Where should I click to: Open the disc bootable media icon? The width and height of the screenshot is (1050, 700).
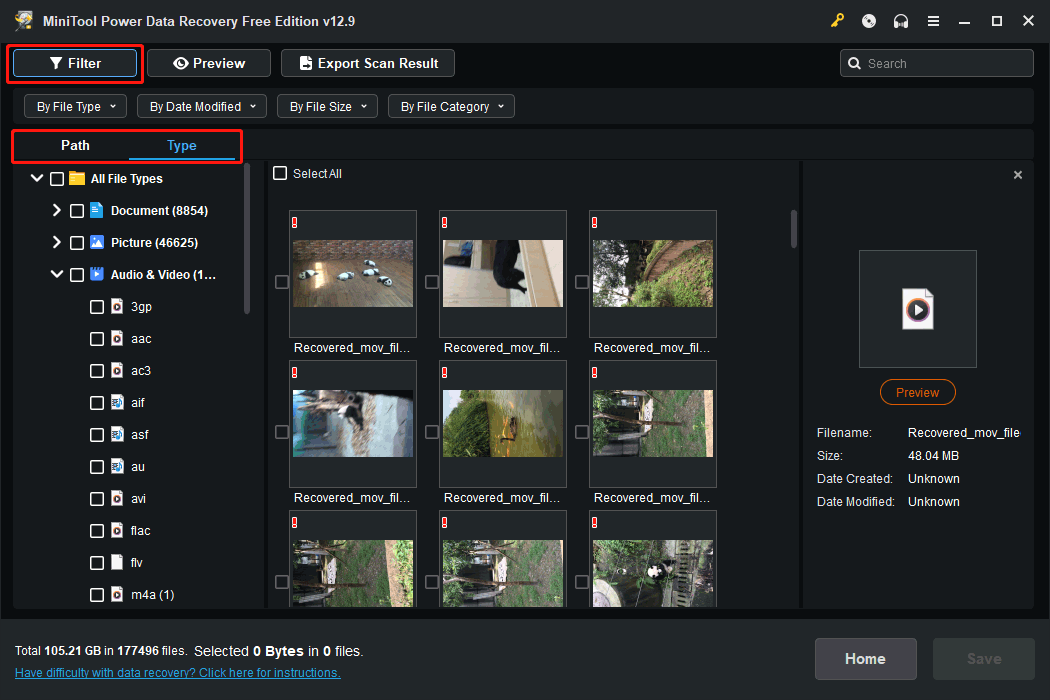click(x=869, y=21)
